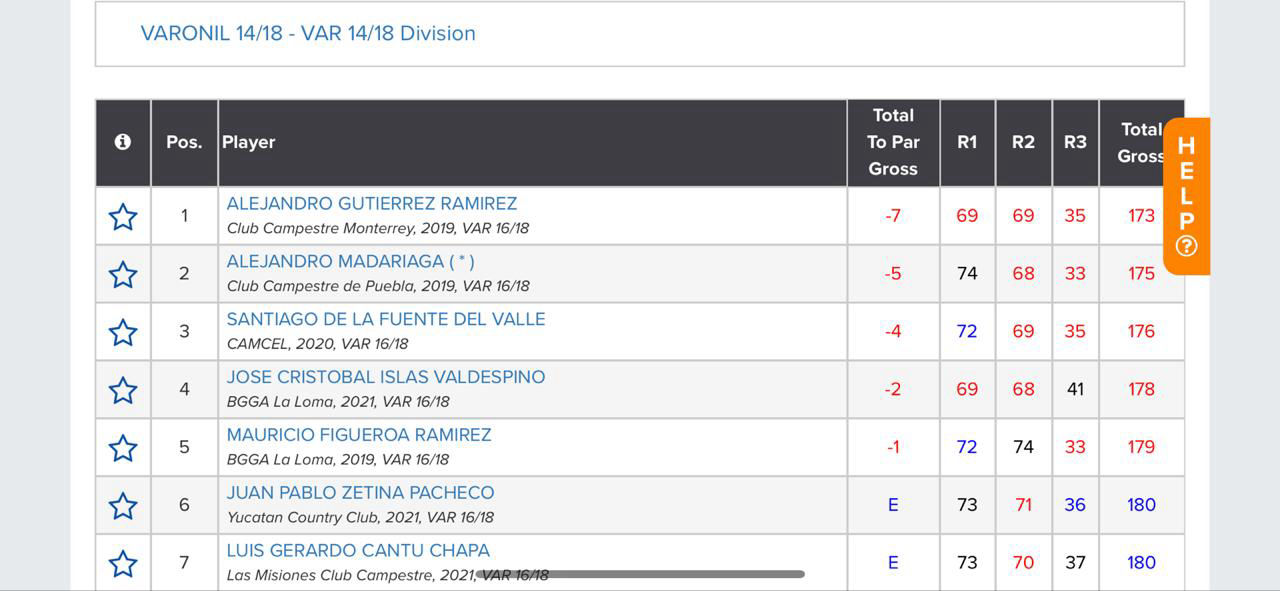Viewport: 1280px width, 591px height.
Task: Click the info icon in table header
Action: [x=123, y=142]
